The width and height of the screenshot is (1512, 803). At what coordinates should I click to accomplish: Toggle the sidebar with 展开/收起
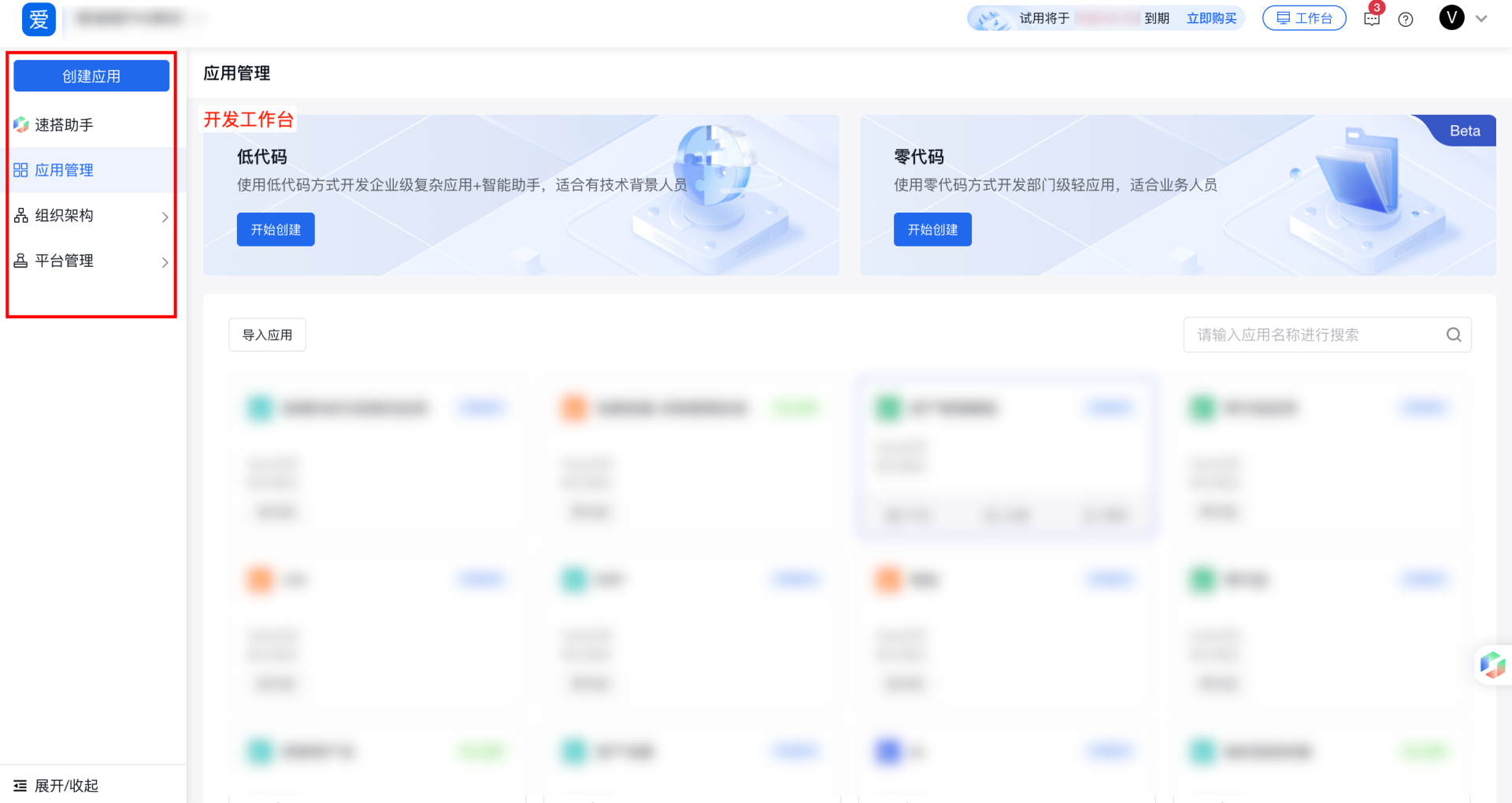point(66,786)
